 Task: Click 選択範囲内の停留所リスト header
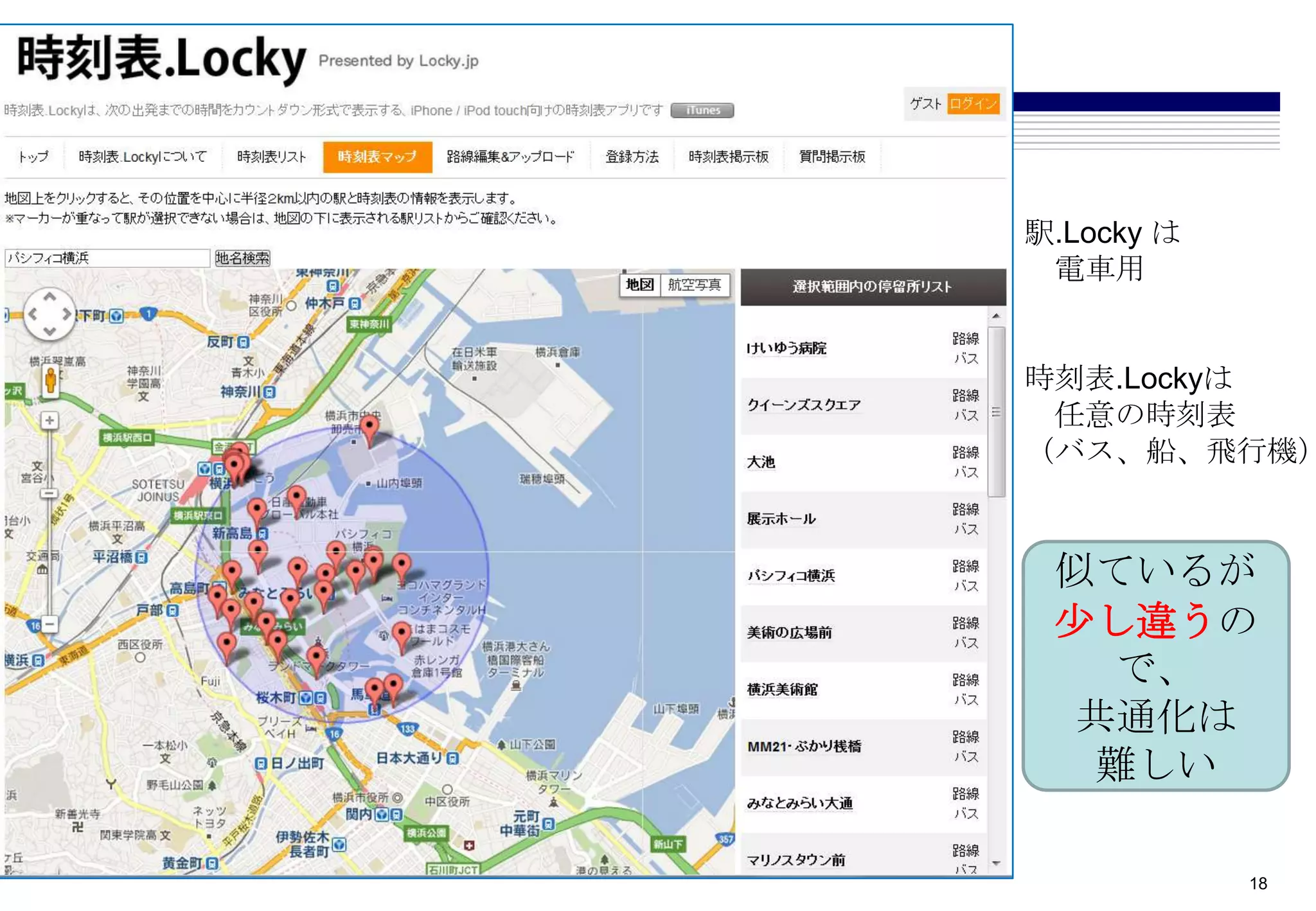tap(873, 287)
